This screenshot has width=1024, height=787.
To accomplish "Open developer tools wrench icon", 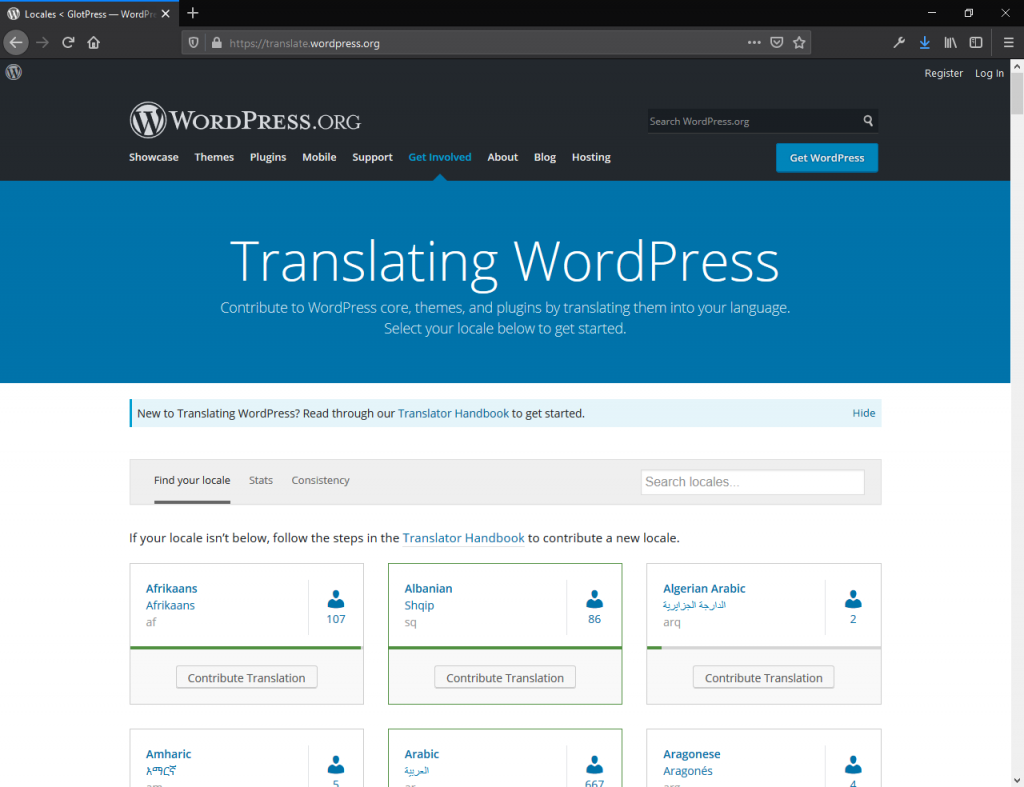I will tap(899, 42).
